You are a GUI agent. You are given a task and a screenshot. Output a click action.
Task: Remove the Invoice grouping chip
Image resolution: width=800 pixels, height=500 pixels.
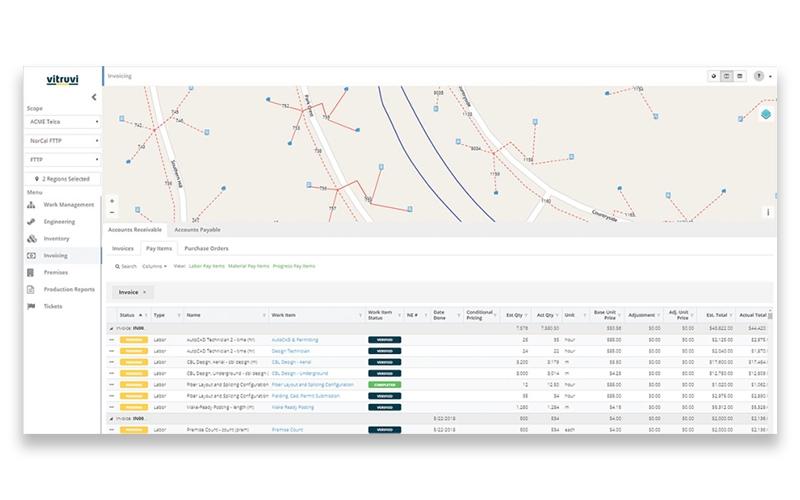pos(144,292)
